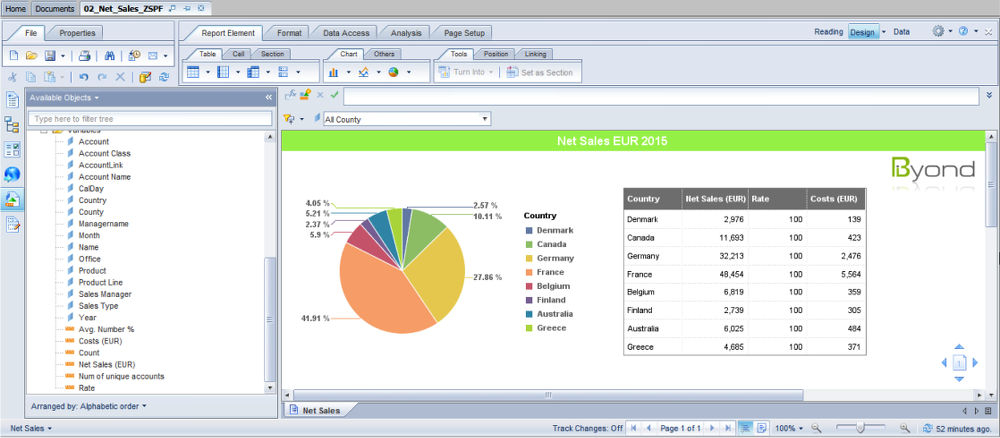Click the Print icon in File toolbar

[85, 56]
